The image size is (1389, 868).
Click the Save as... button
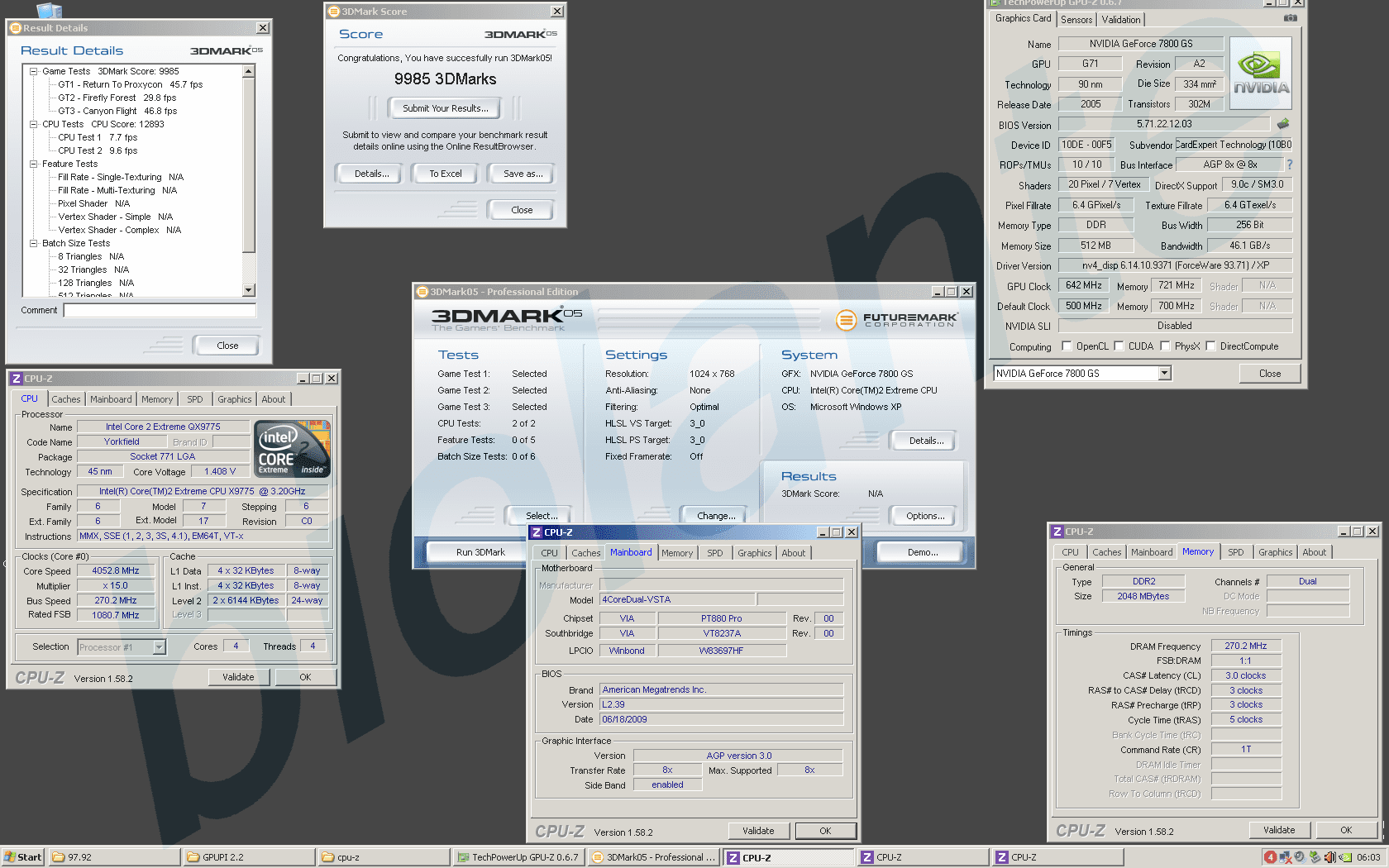523,174
